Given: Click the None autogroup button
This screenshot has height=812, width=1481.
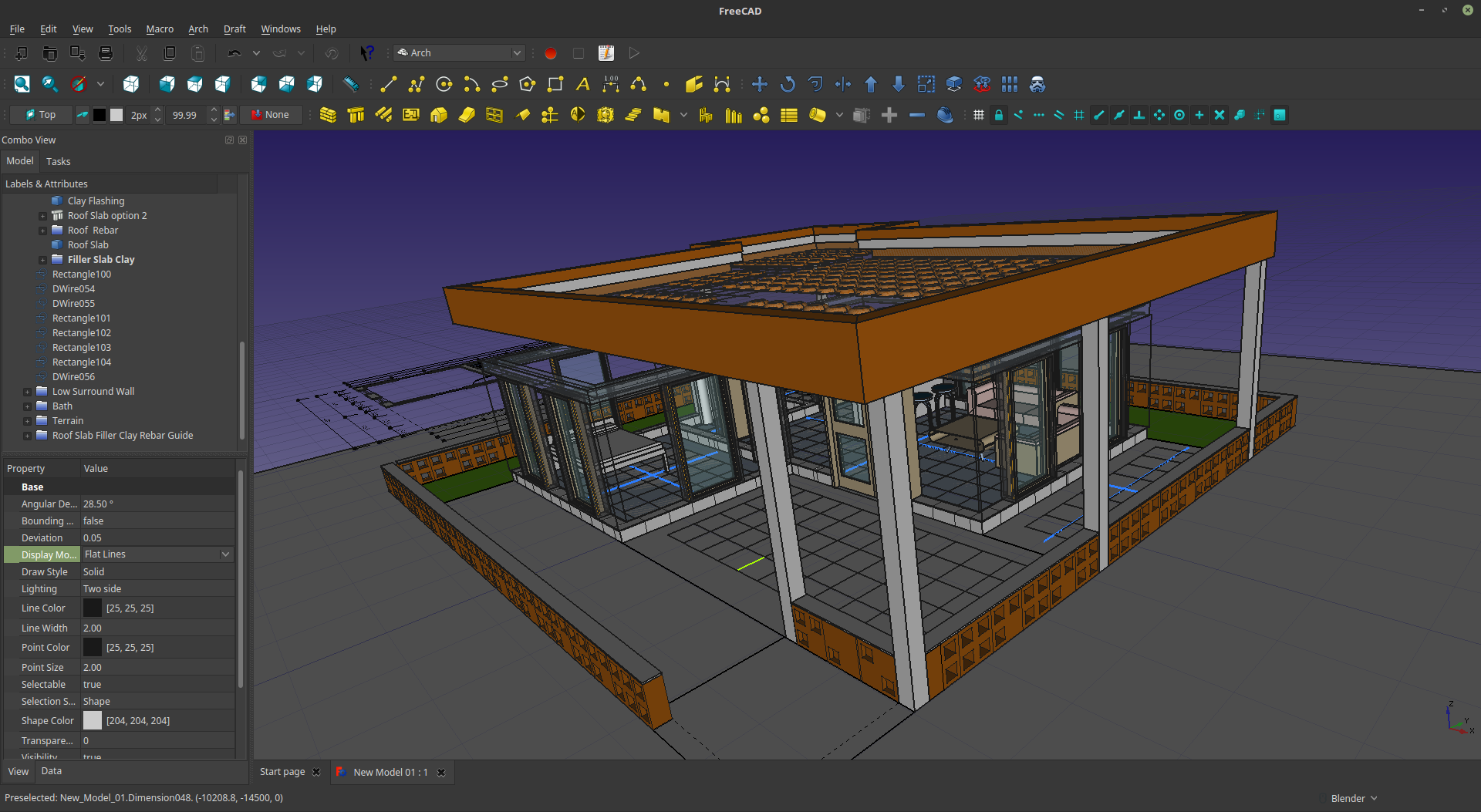Looking at the screenshot, I should [x=271, y=114].
